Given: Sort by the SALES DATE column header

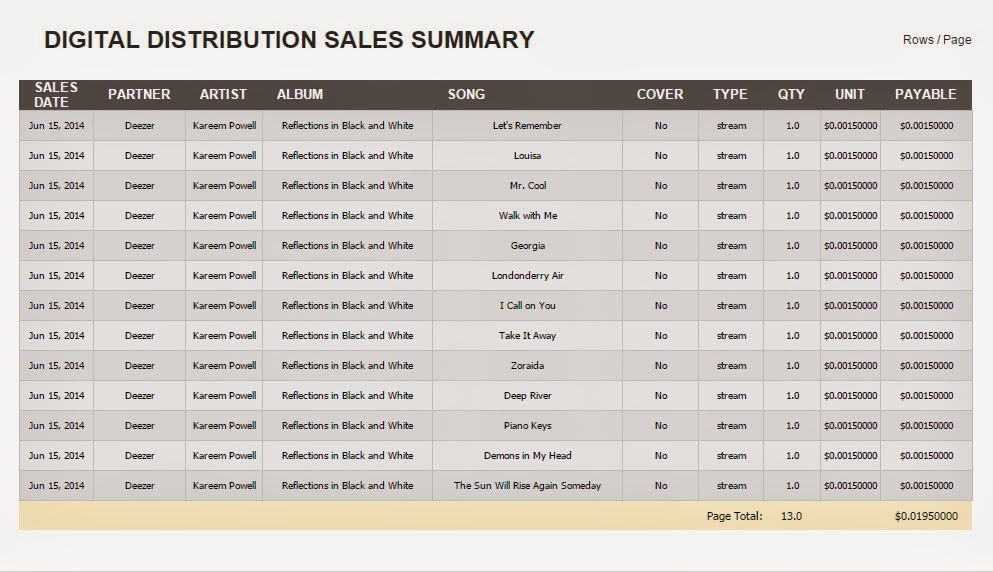Looking at the screenshot, I should (56, 95).
